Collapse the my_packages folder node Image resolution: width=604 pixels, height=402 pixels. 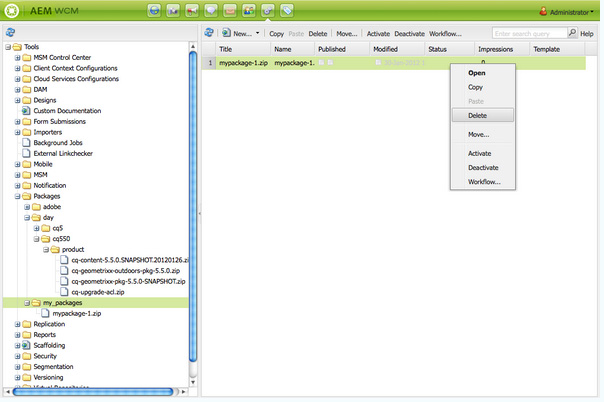(27, 303)
